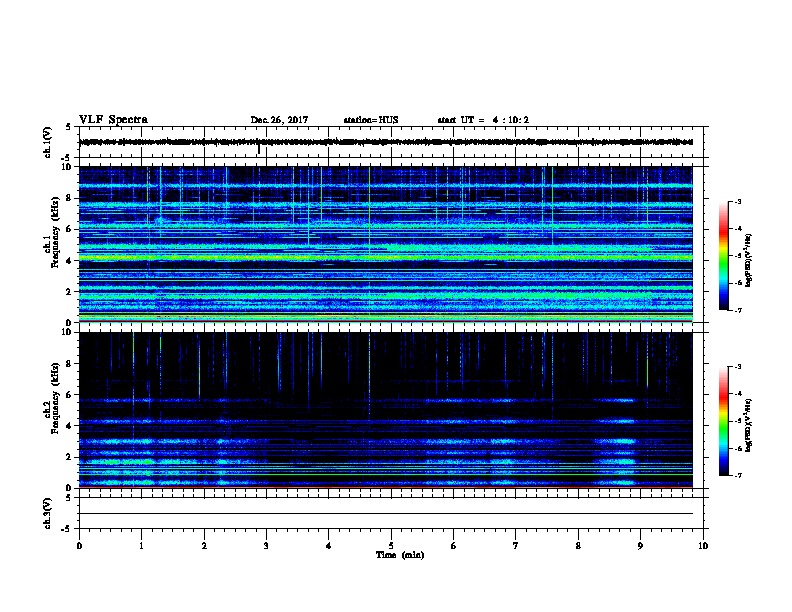Image resolution: width=792 pixels, height=612 pixels.
Task: Click the 'ch.1(V)' waveform axis label
Action: coord(47,142)
